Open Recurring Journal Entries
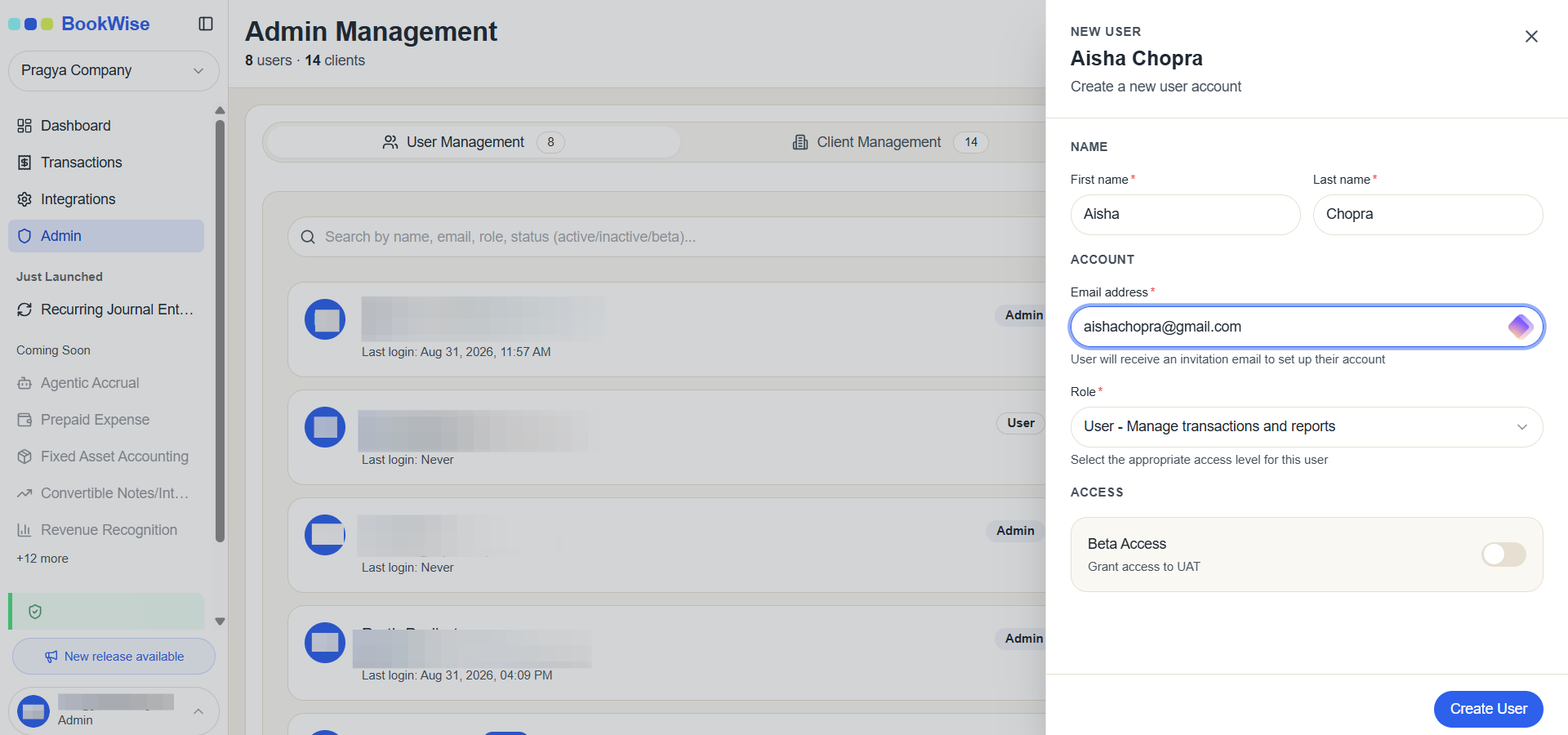 106,310
